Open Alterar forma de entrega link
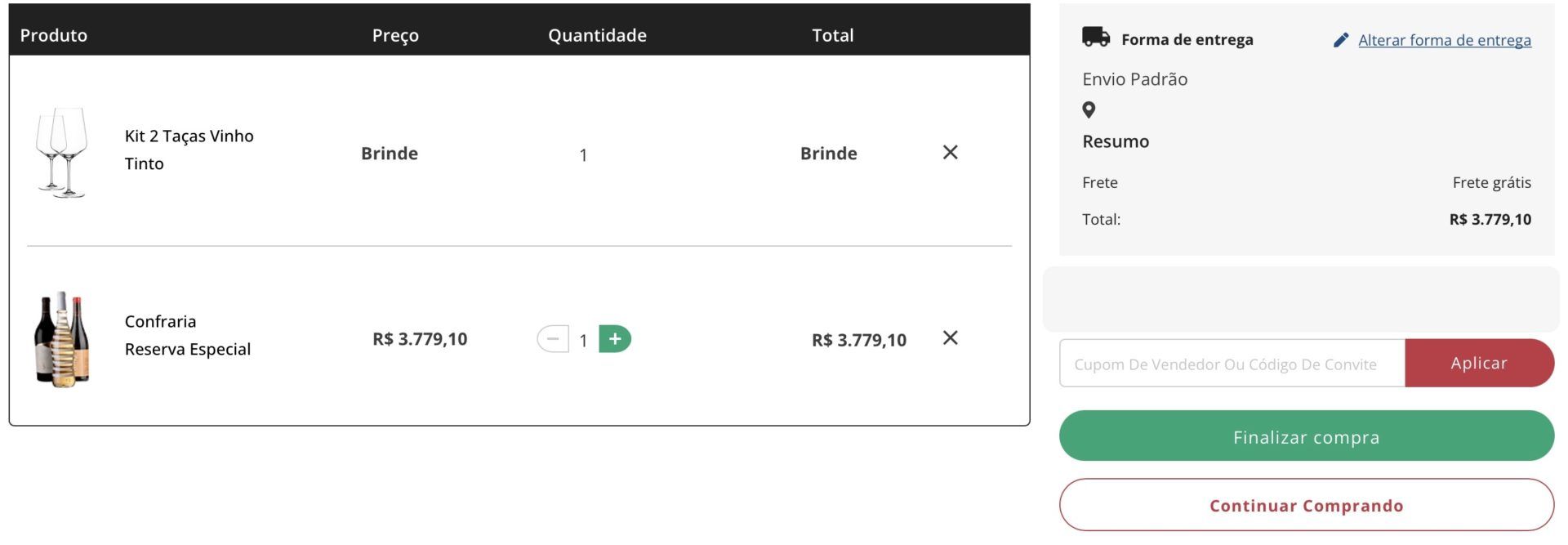Viewport: 1568px width, 545px height. coord(1444,40)
